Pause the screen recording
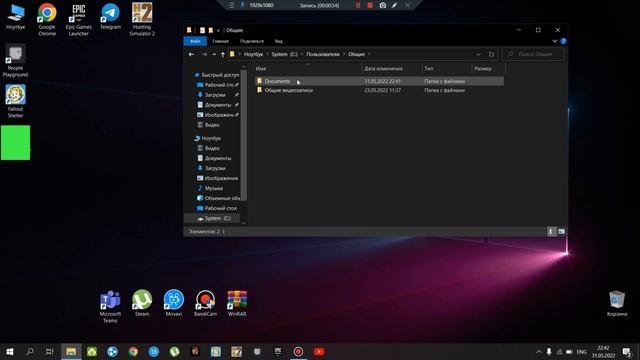 pos(358,5)
